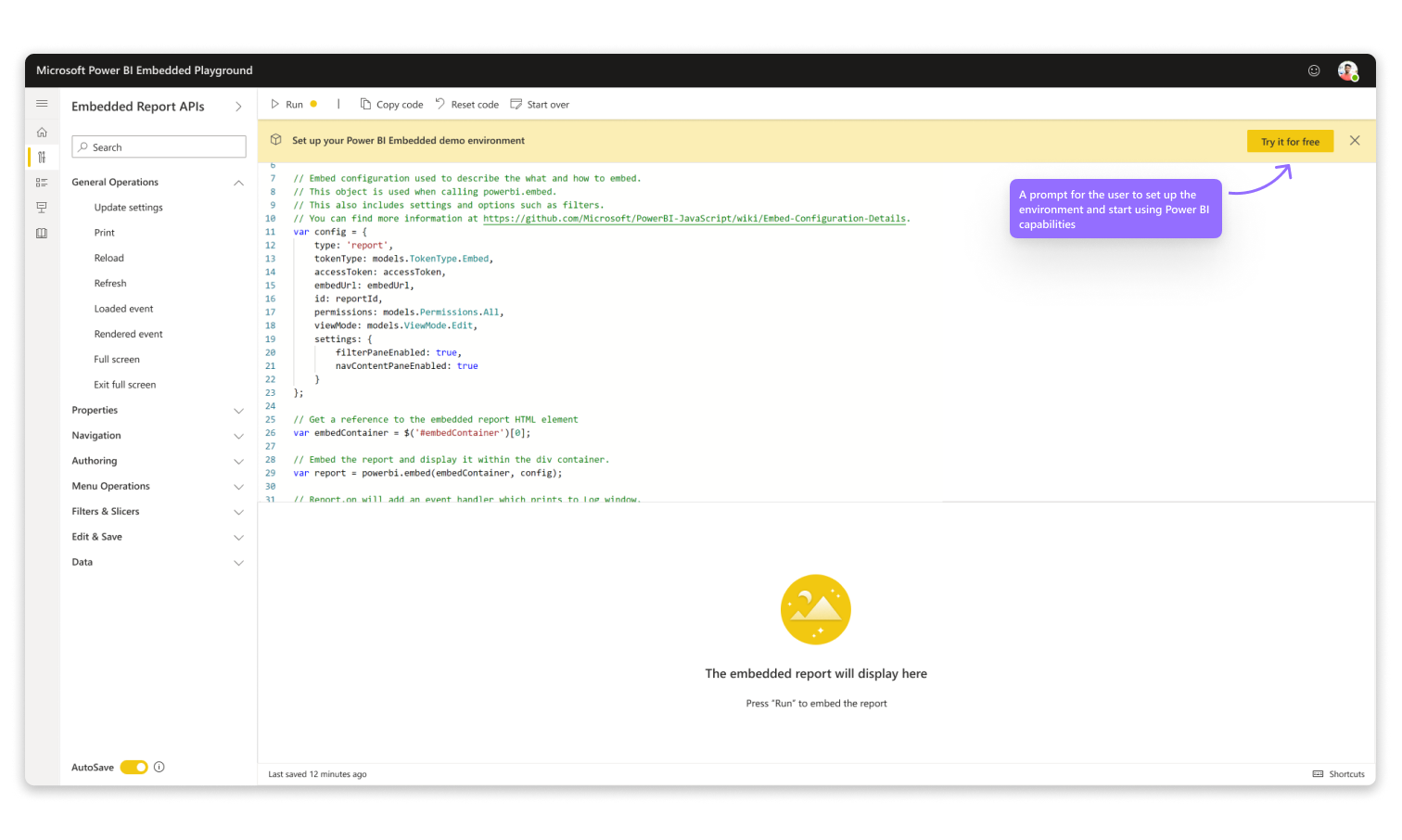
Task: Collapse the General Operations section
Action: pyautogui.click(x=238, y=183)
